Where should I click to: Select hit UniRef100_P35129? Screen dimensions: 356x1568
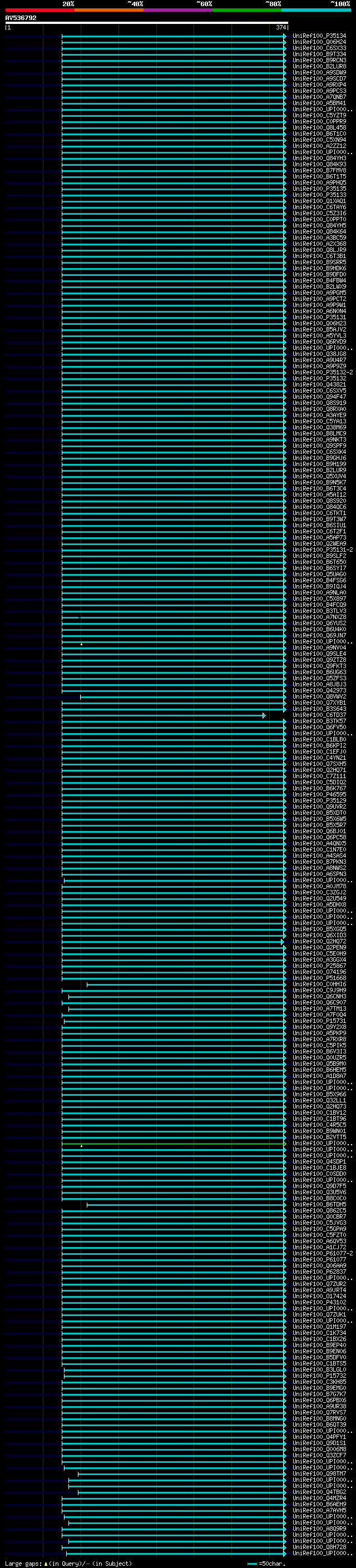[x=319, y=800]
